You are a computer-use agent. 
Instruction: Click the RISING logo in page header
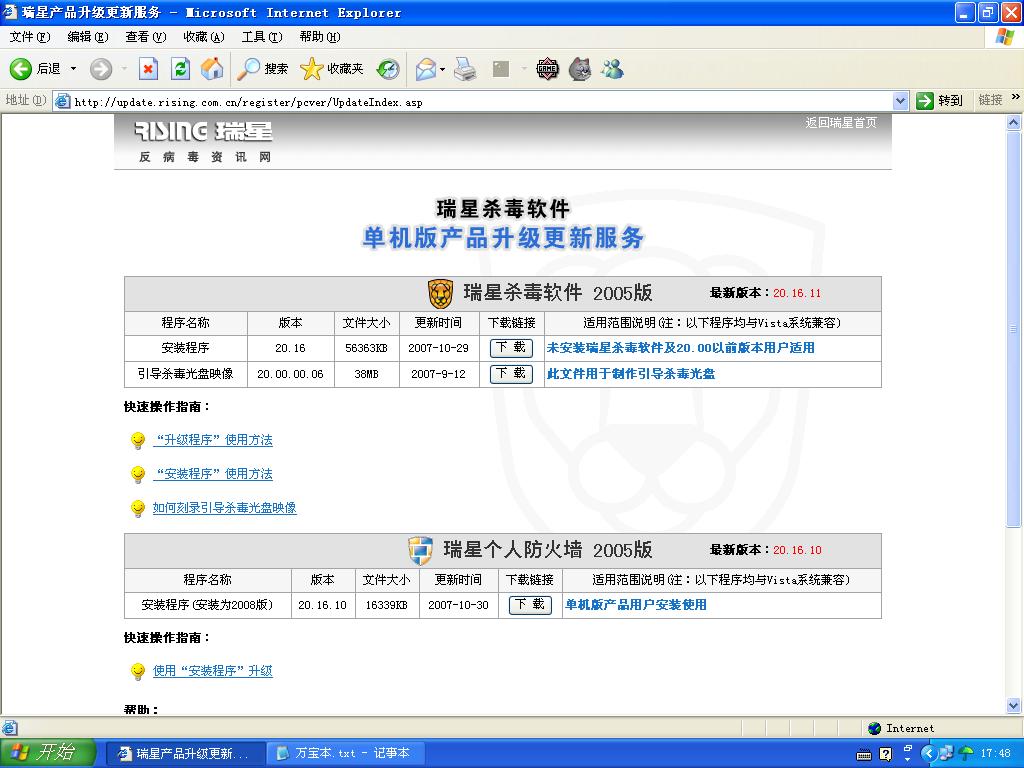point(203,131)
